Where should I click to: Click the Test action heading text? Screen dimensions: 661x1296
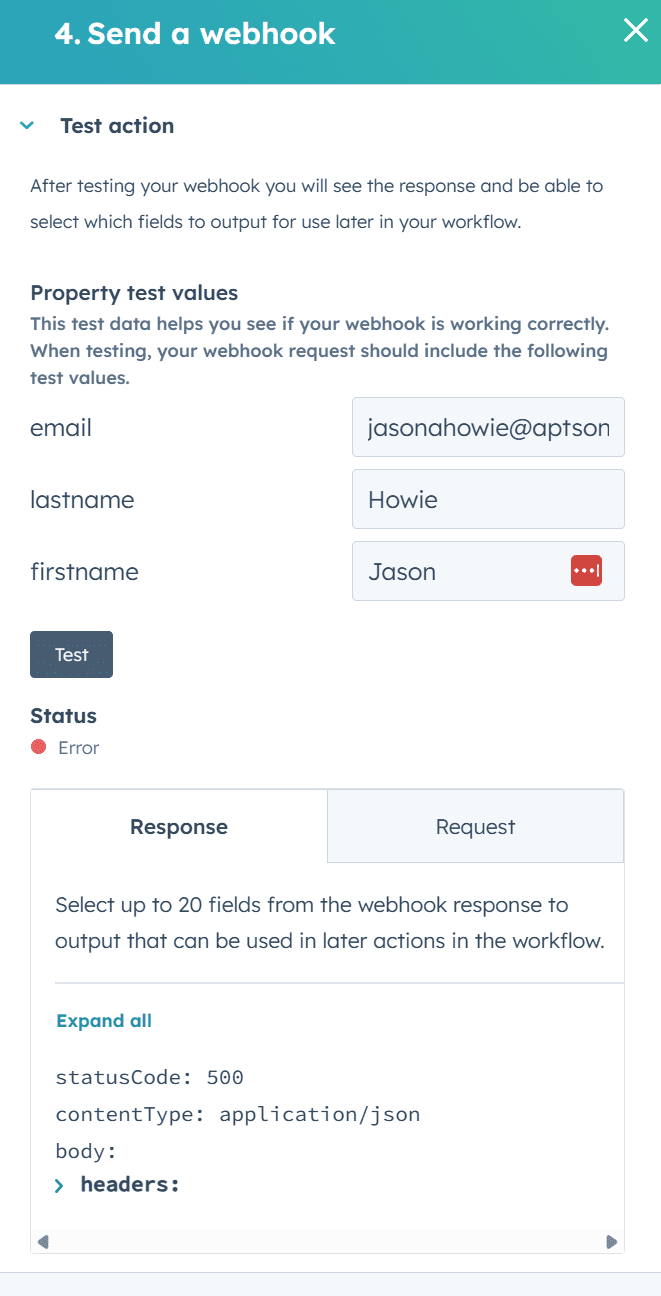[x=117, y=126]
